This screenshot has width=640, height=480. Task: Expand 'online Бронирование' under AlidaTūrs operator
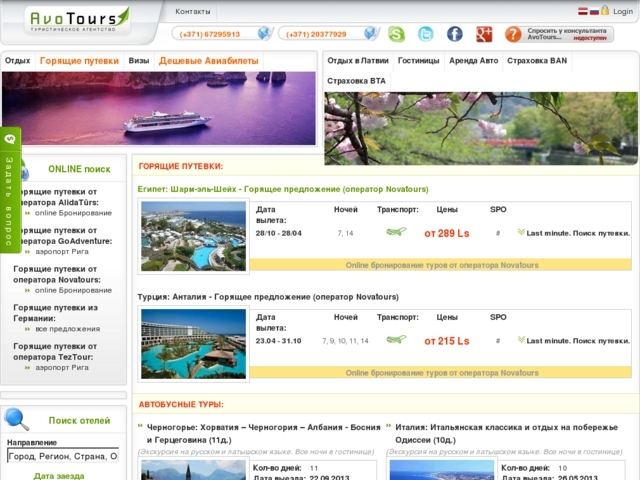click(73, 213)
